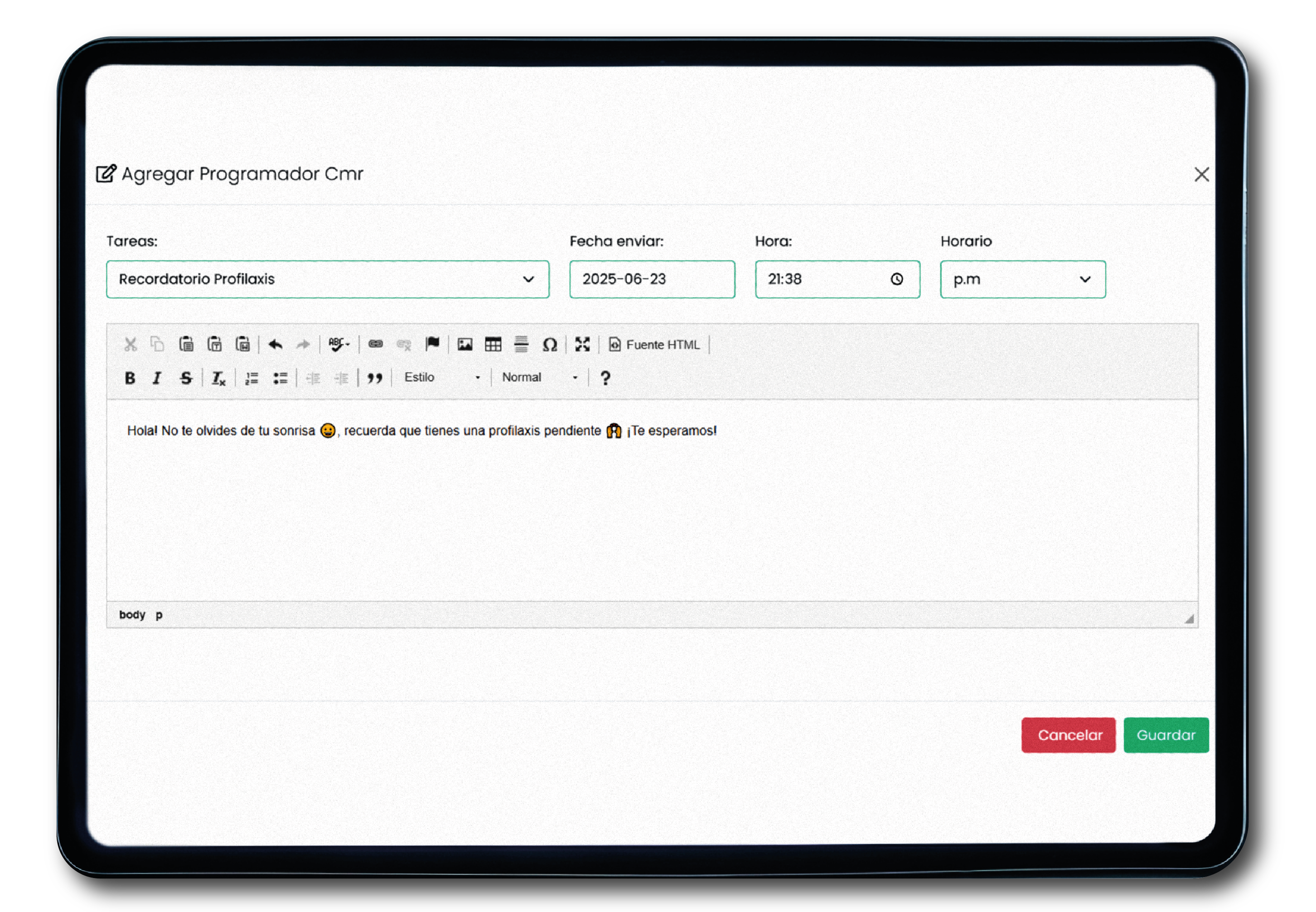Screen dimensions: 1316x912
Task: Click the Fecha enviar date field
Action: [x=652, y=279]
